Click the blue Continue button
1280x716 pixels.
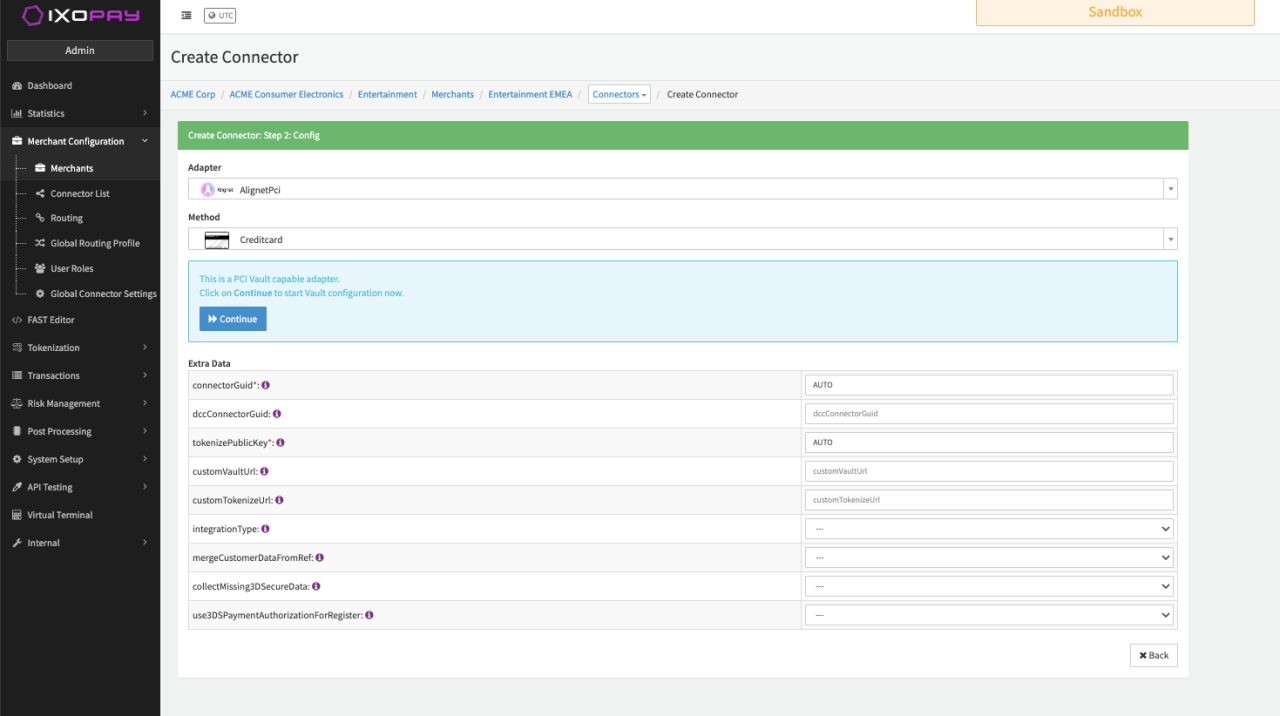pyautogui.click(x=233, y=319)
